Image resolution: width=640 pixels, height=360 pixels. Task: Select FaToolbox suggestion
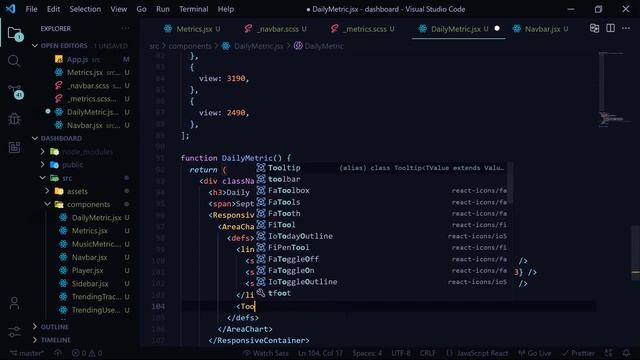[382, 191]
